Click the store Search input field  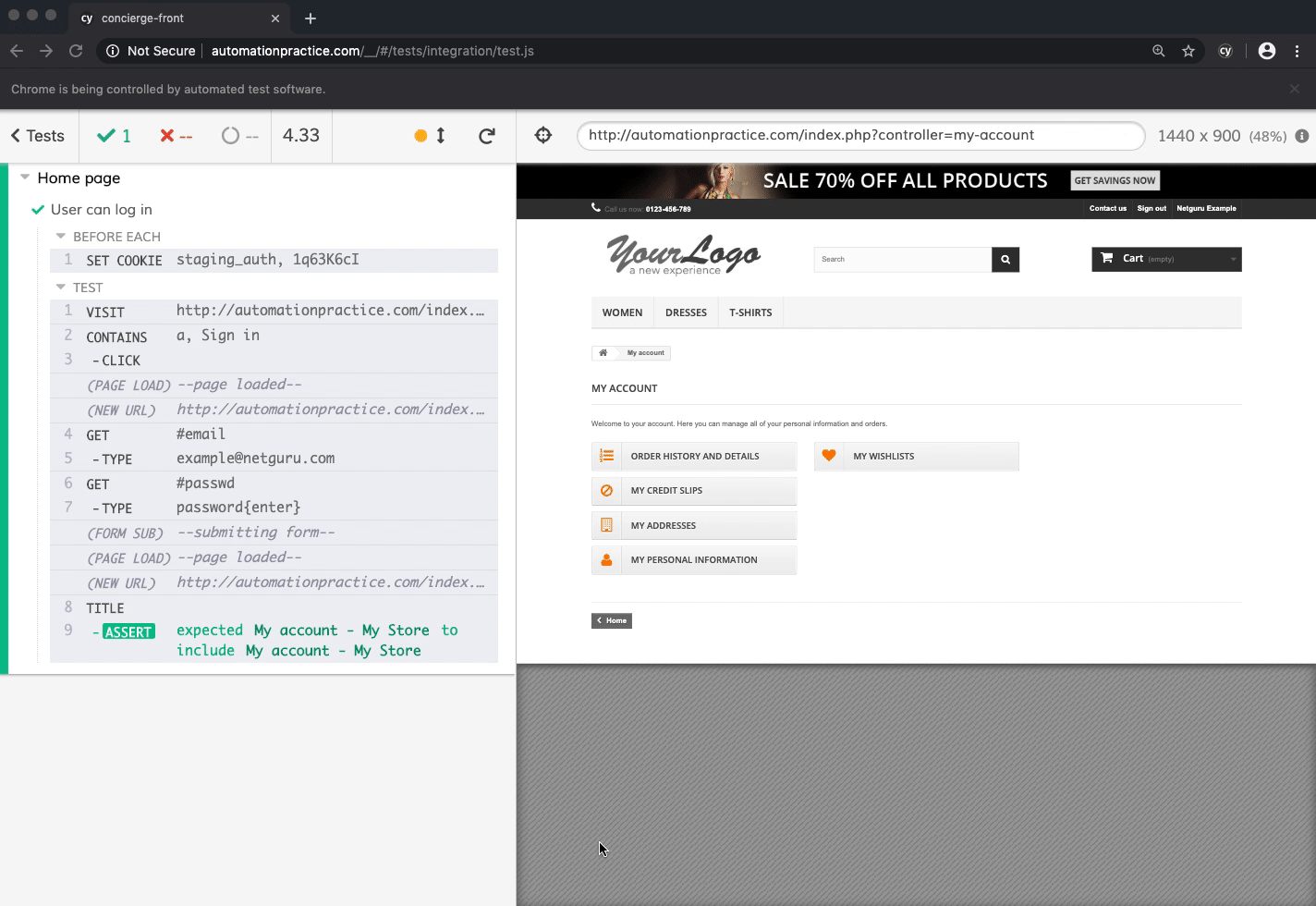pos(902,260)
